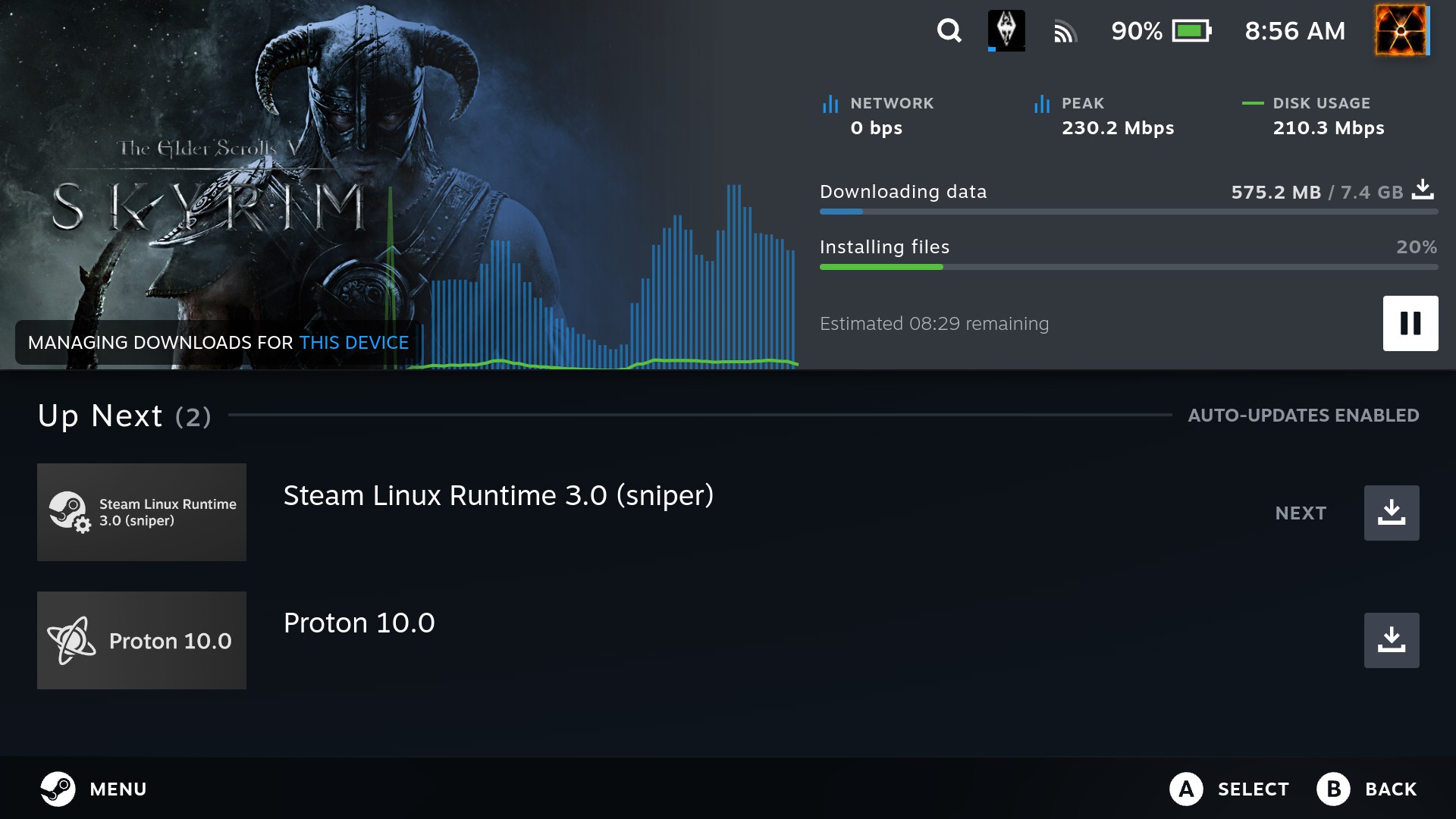Open the user profile avatar
Viewport: 1456px width, 819px height.
pyautogui.click(x=1402, y=30)
